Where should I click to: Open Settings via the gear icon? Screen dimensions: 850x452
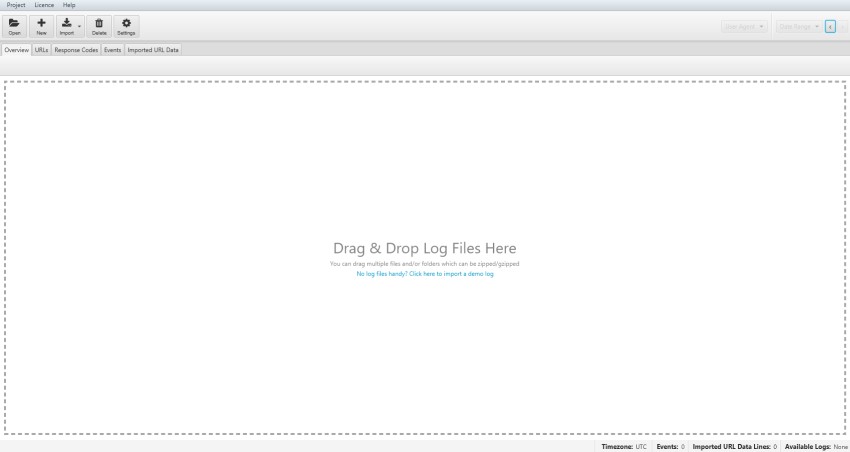126,26
